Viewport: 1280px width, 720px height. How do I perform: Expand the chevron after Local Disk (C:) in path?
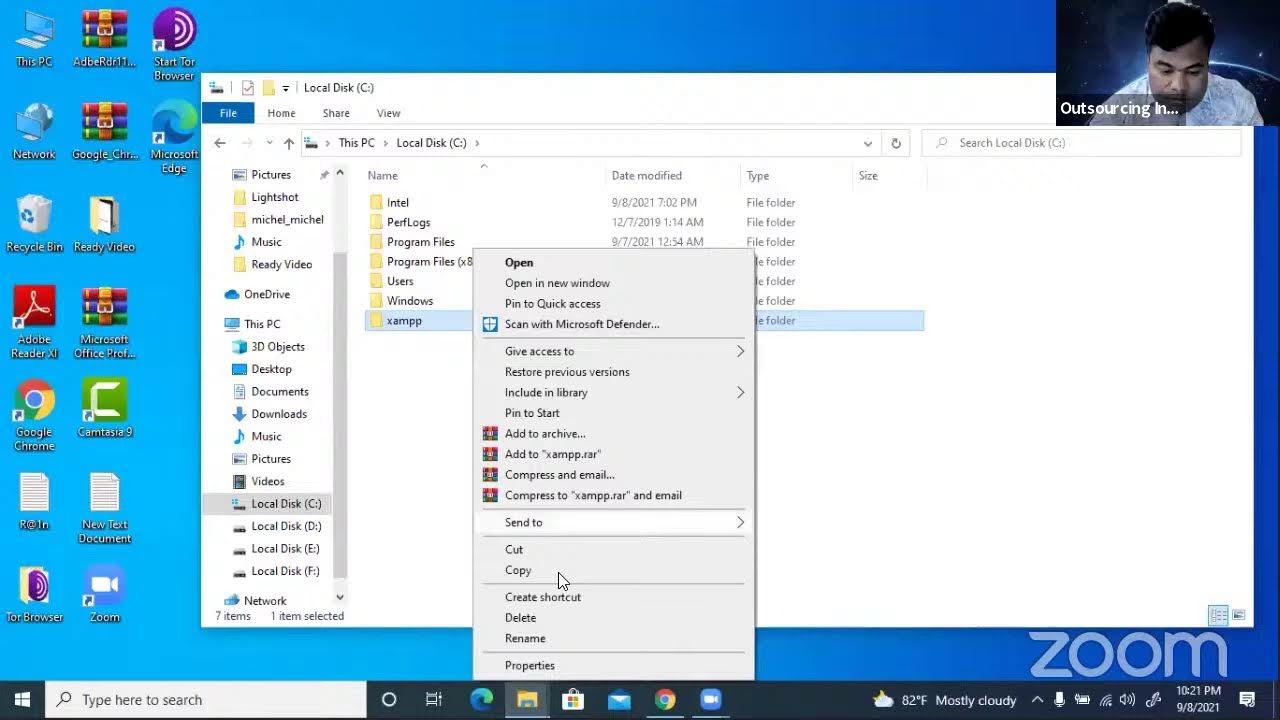478,143
